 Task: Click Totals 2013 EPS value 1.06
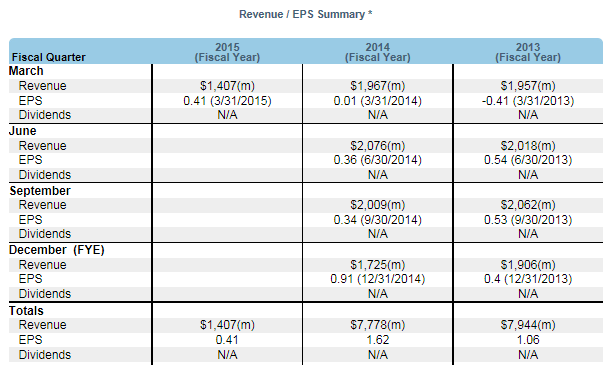(528, 340)
